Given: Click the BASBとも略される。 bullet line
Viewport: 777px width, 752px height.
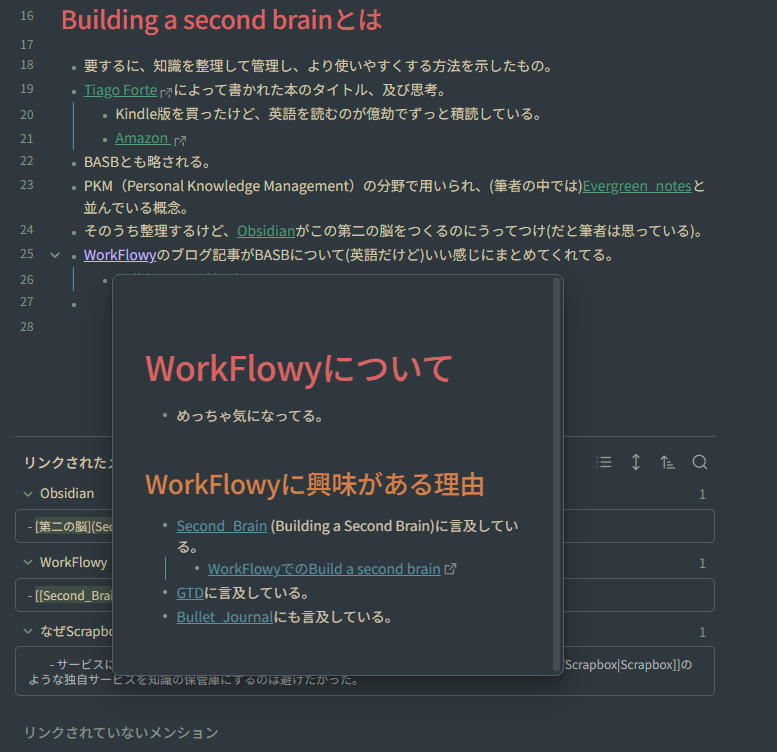Looking at the screenshot, I should point(148,162).
